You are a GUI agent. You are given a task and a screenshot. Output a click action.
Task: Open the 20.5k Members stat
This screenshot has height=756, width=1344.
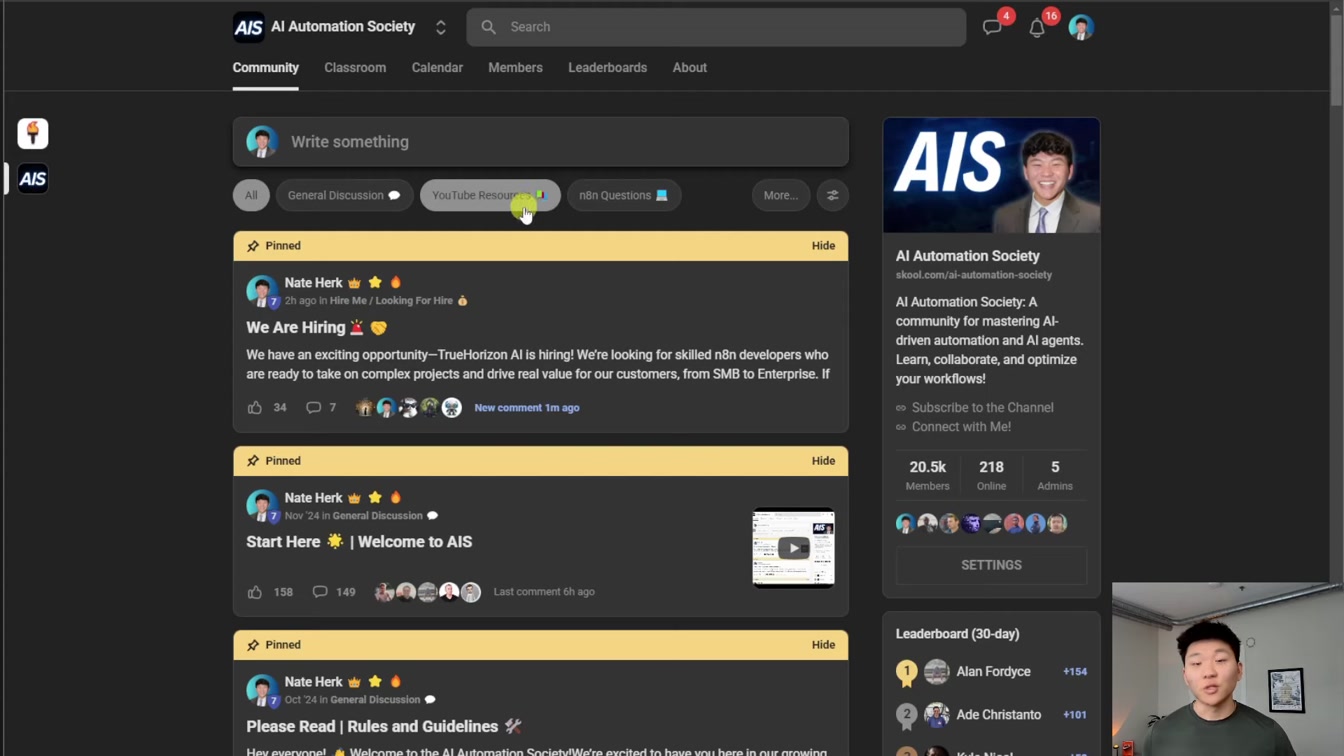click(927, 475)
